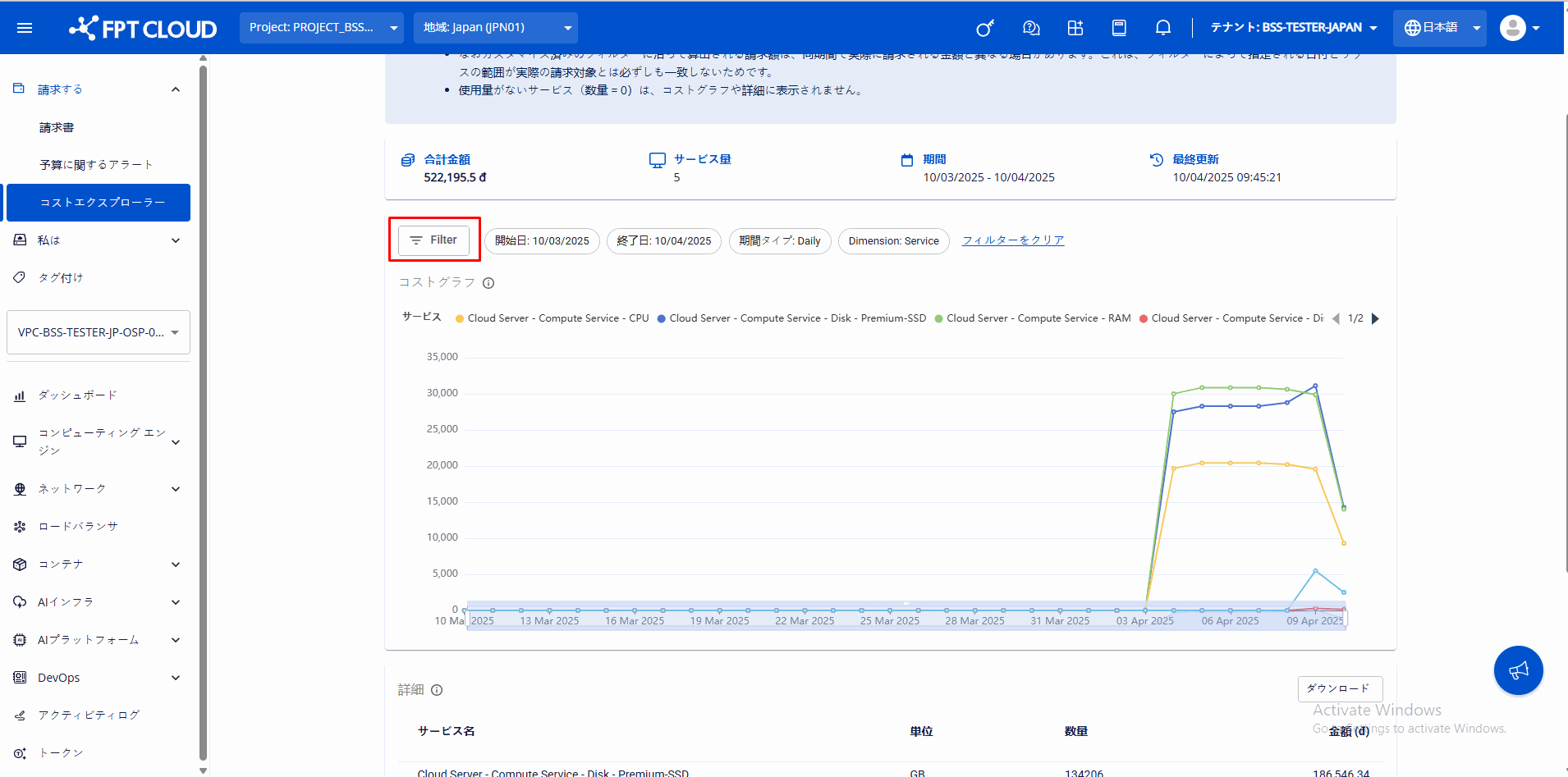Click the タグ付け tag icon
Screen dimensions: 1568x777
tap(20, 278)
